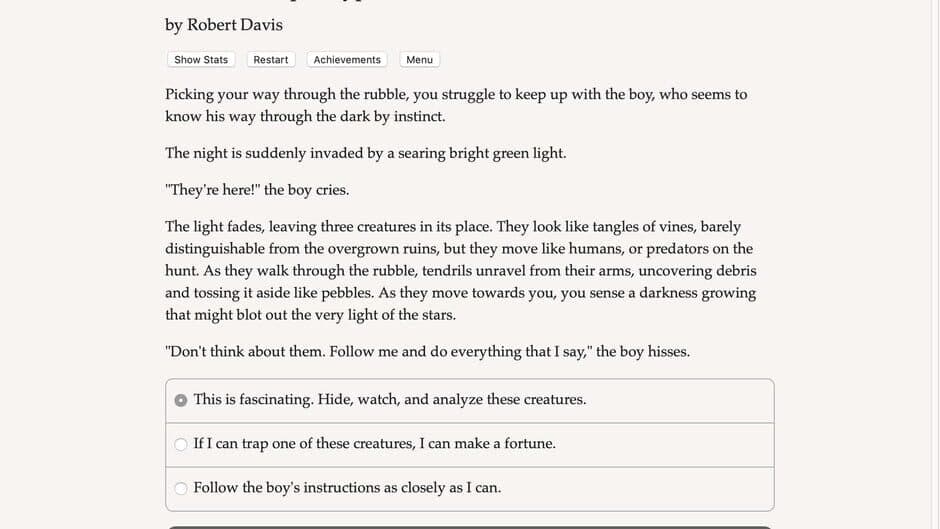Click the line "Don't think about them"
Image resolution: width=940 pixels, height=529 pixels.
[x=427, y=351]
